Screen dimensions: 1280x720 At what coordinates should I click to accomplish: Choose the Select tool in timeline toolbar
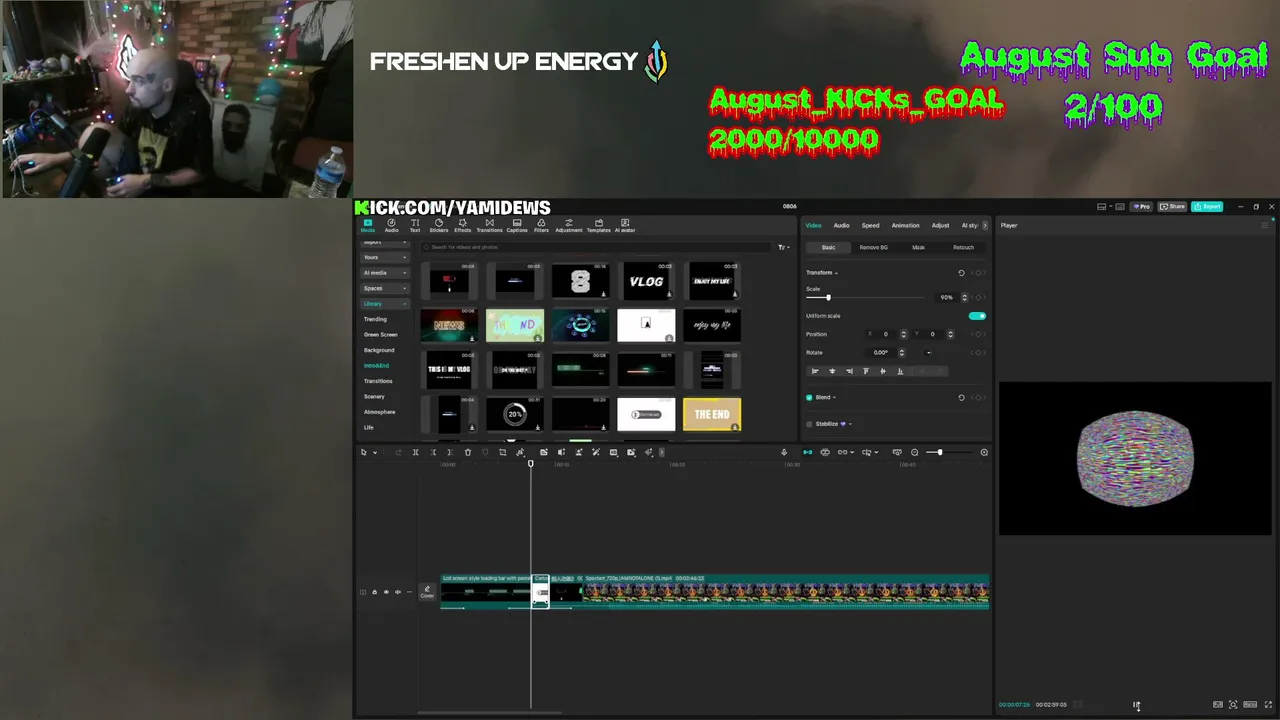[x=364, y=453]
